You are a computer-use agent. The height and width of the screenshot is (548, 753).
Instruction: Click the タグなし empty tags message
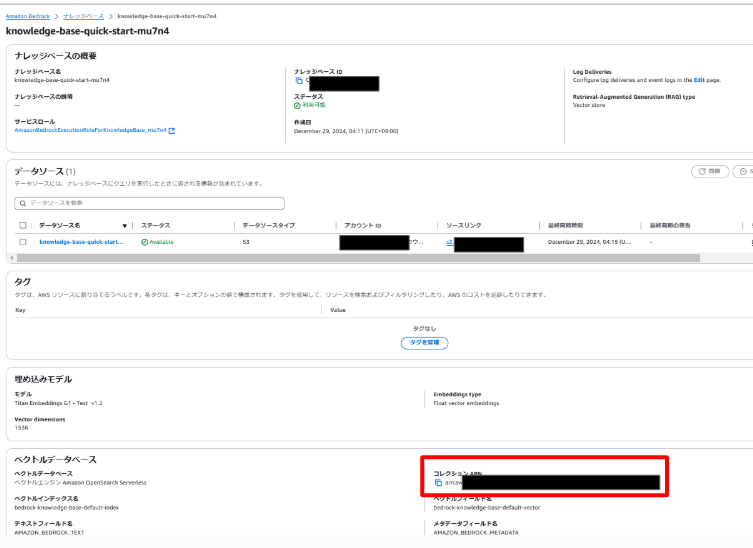tap(425, 329)
